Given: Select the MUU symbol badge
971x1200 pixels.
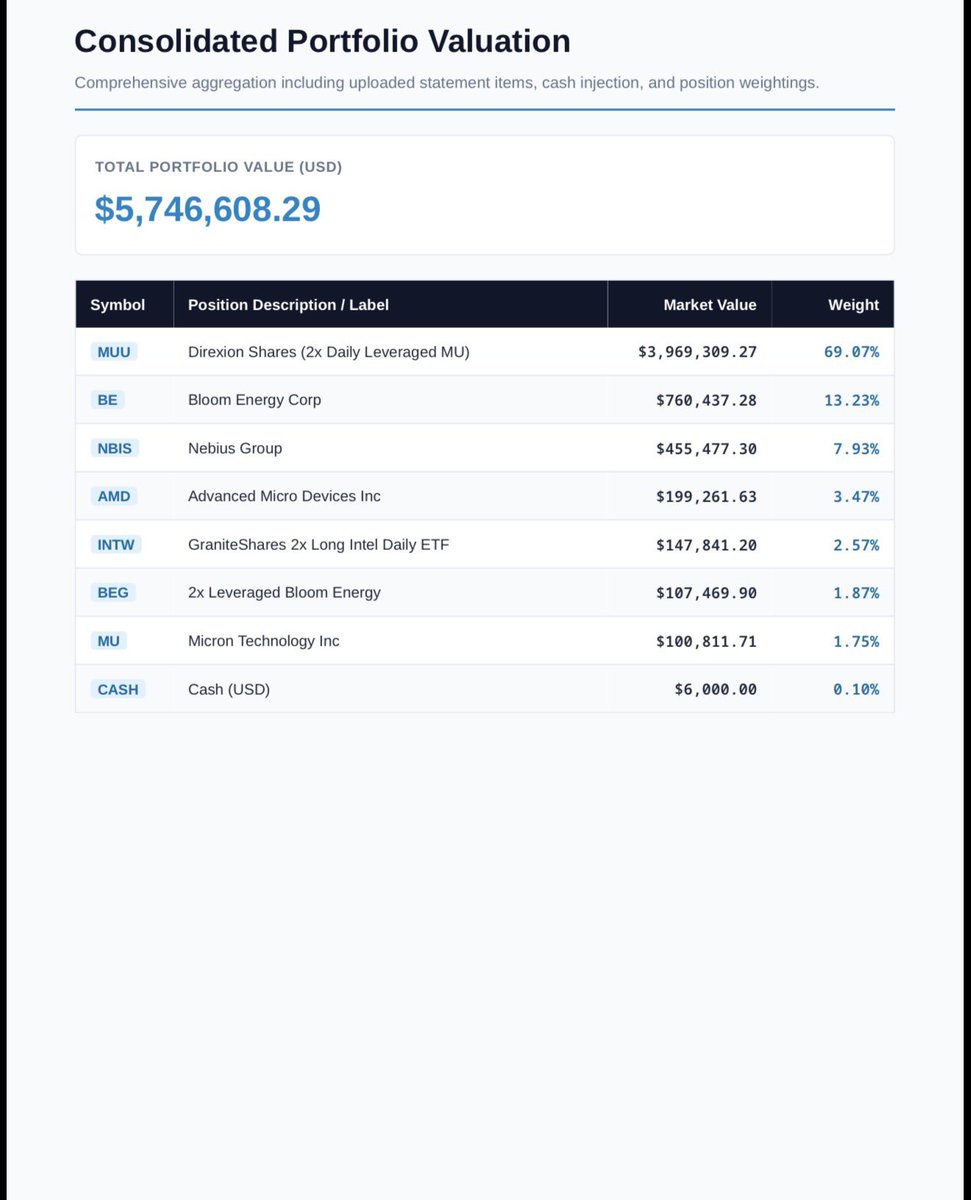Looking at the screenshot, I should coord(114,352).
